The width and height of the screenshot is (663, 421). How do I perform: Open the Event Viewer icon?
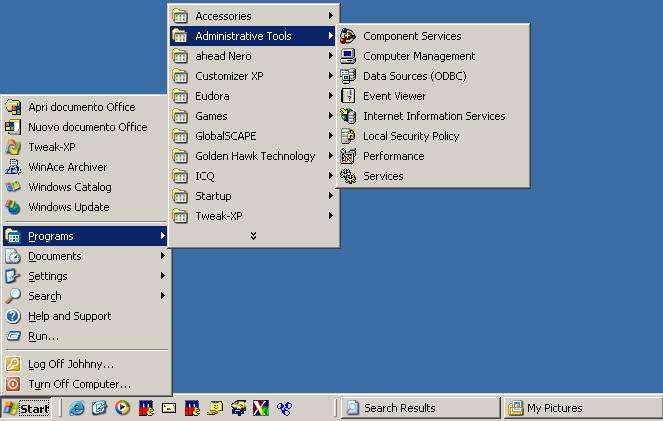(348, 96)
